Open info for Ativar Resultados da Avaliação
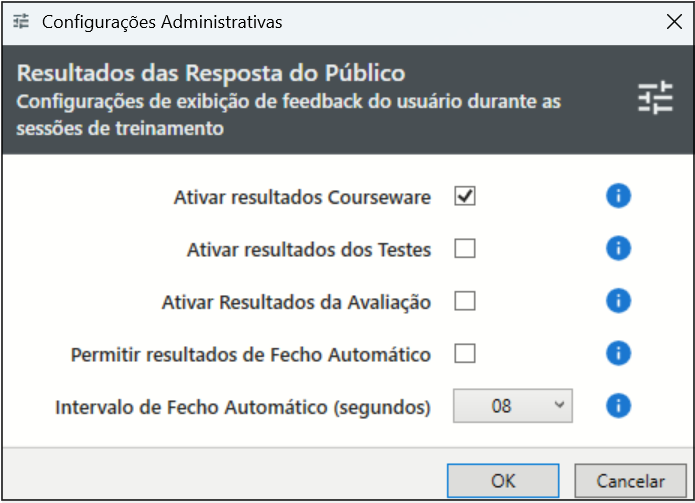The image size is (695, 503). tap(618, 301)
